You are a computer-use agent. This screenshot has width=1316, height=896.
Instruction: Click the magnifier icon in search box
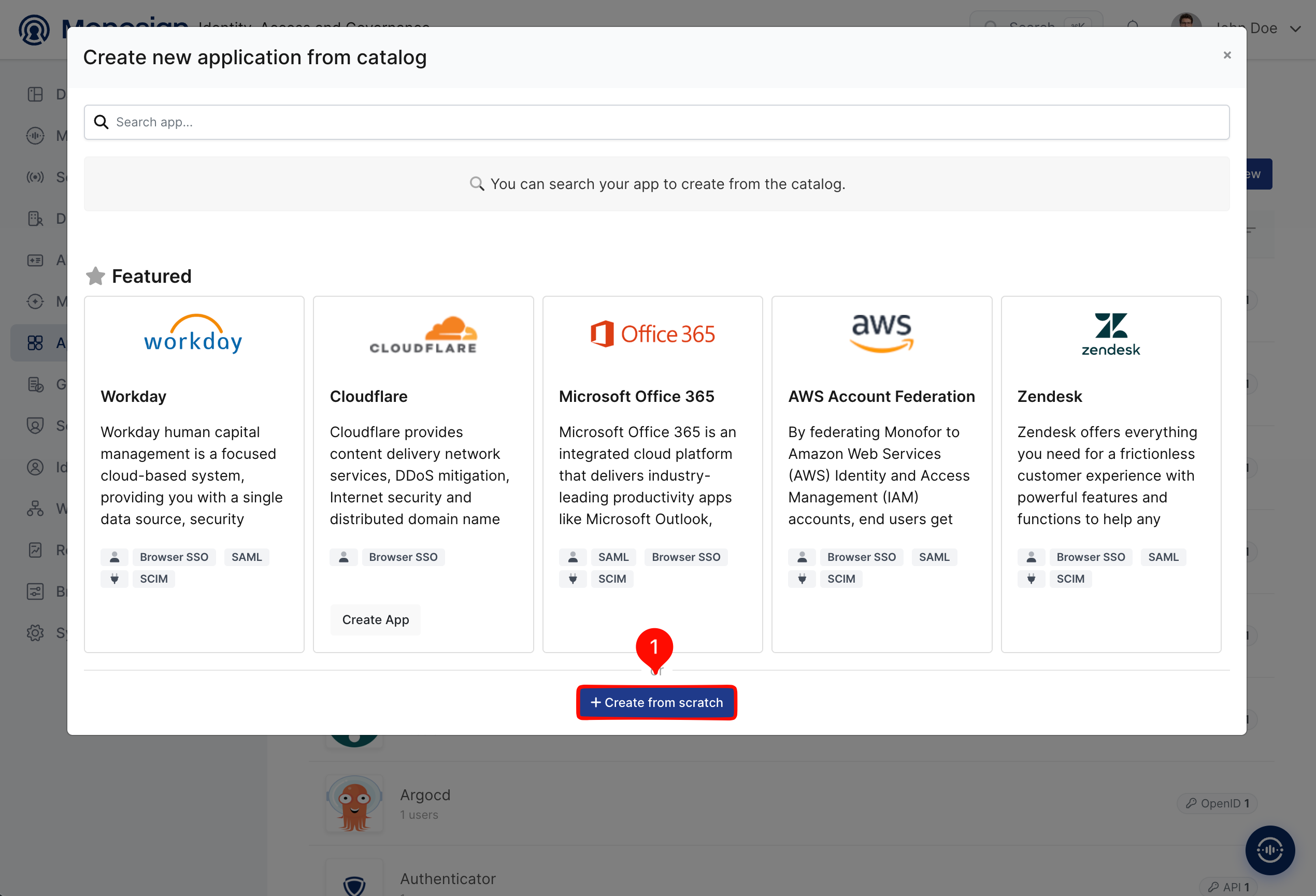[102, 122]
